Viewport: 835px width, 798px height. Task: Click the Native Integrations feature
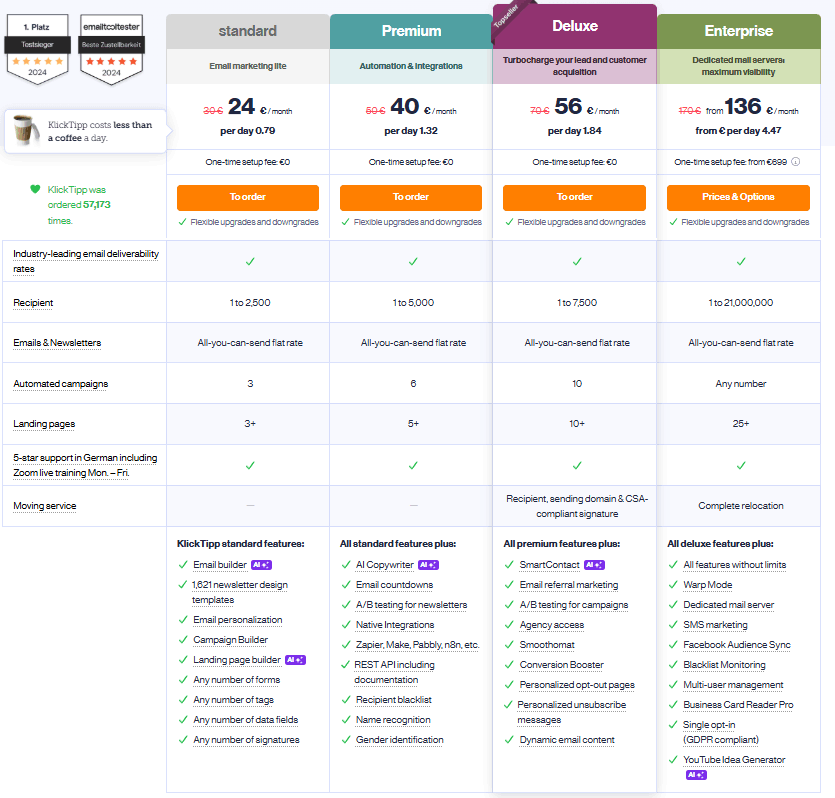click(395, 625)
